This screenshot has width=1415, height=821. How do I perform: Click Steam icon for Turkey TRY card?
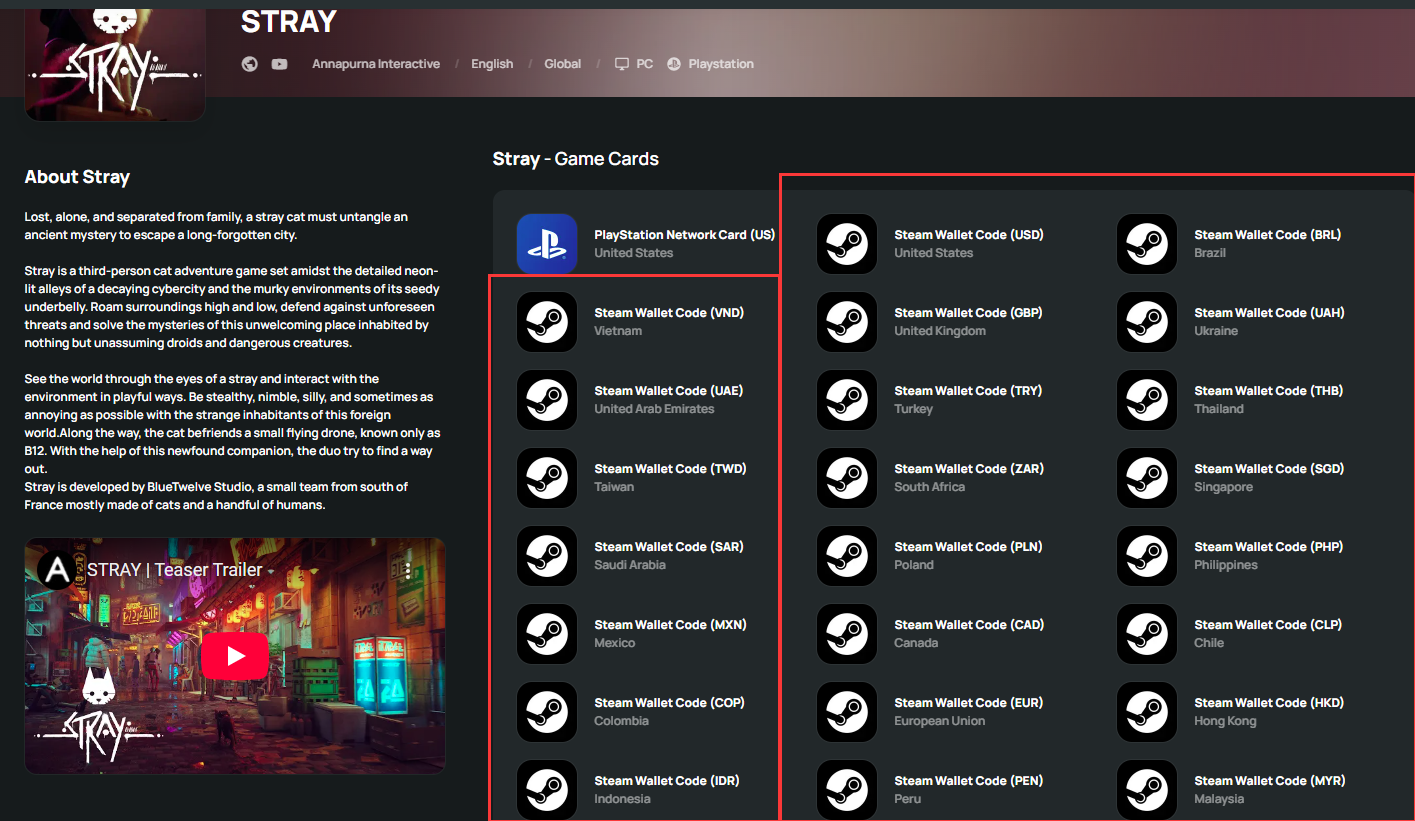tap(847, 400)
